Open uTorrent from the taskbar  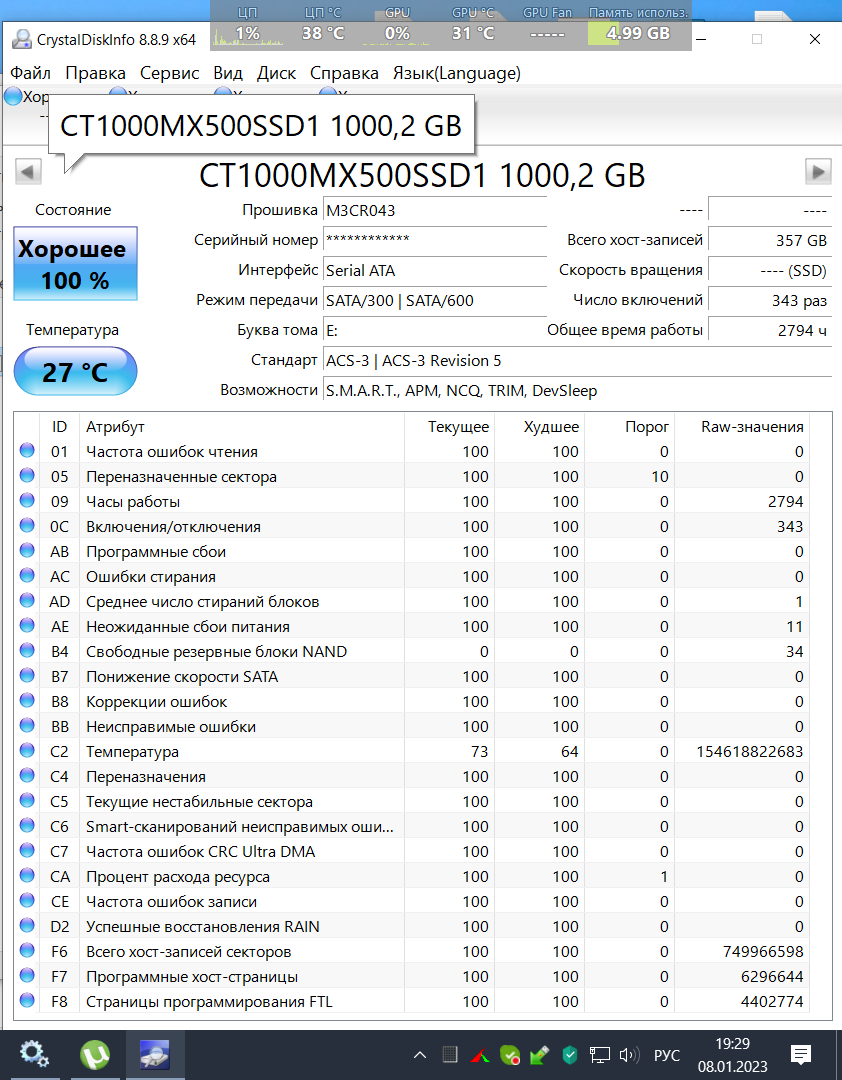click(95, 1054)
